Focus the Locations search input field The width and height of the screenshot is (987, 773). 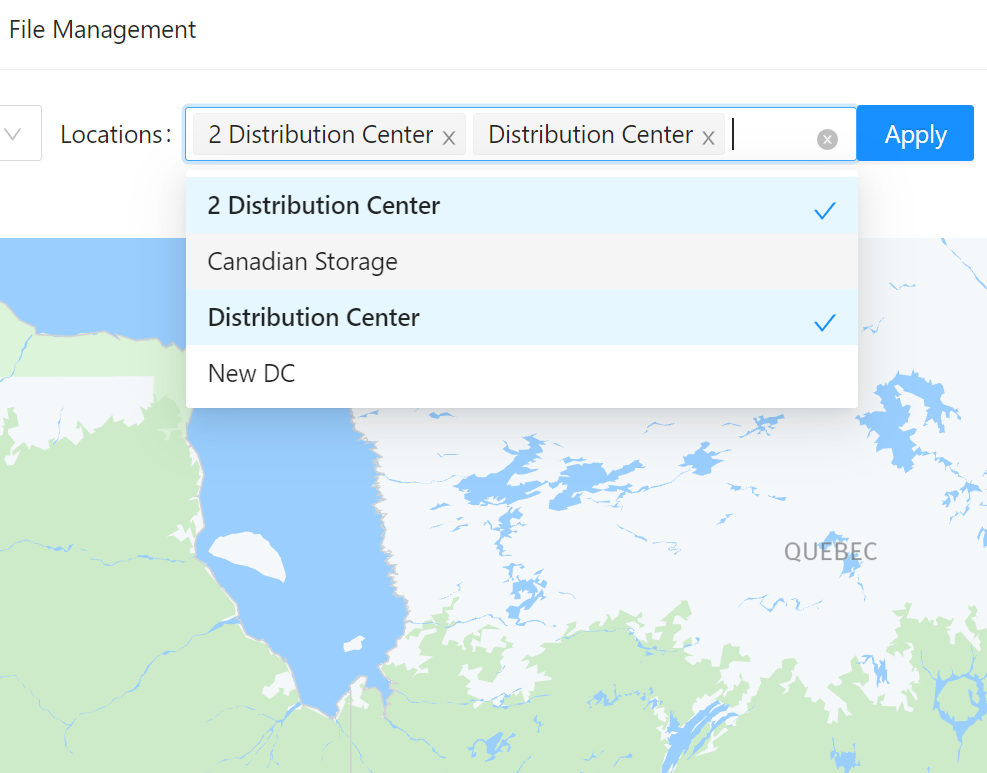coord(770,134)
